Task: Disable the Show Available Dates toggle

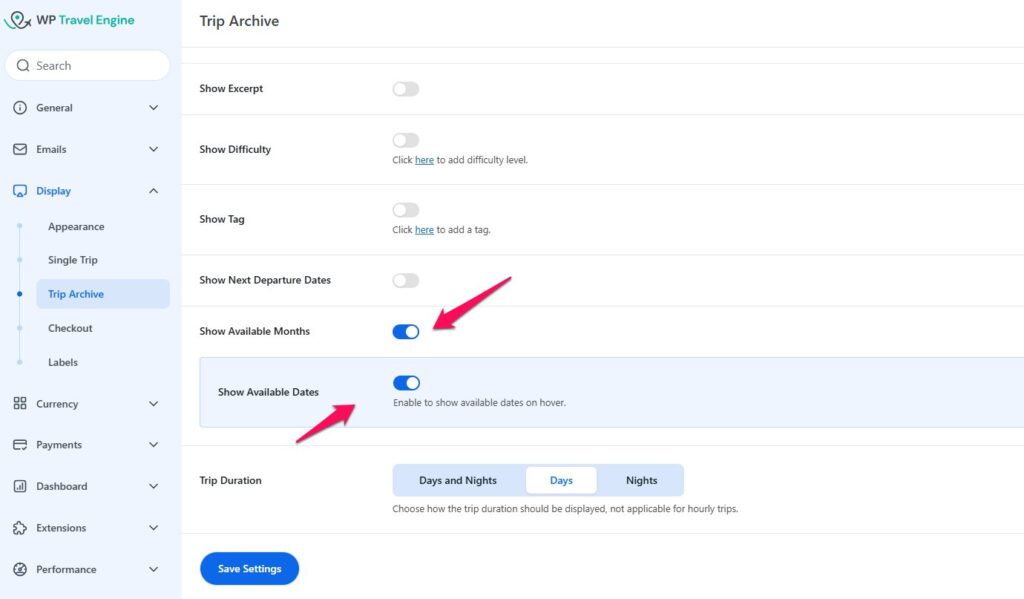Action: click(x=405, y=383)
